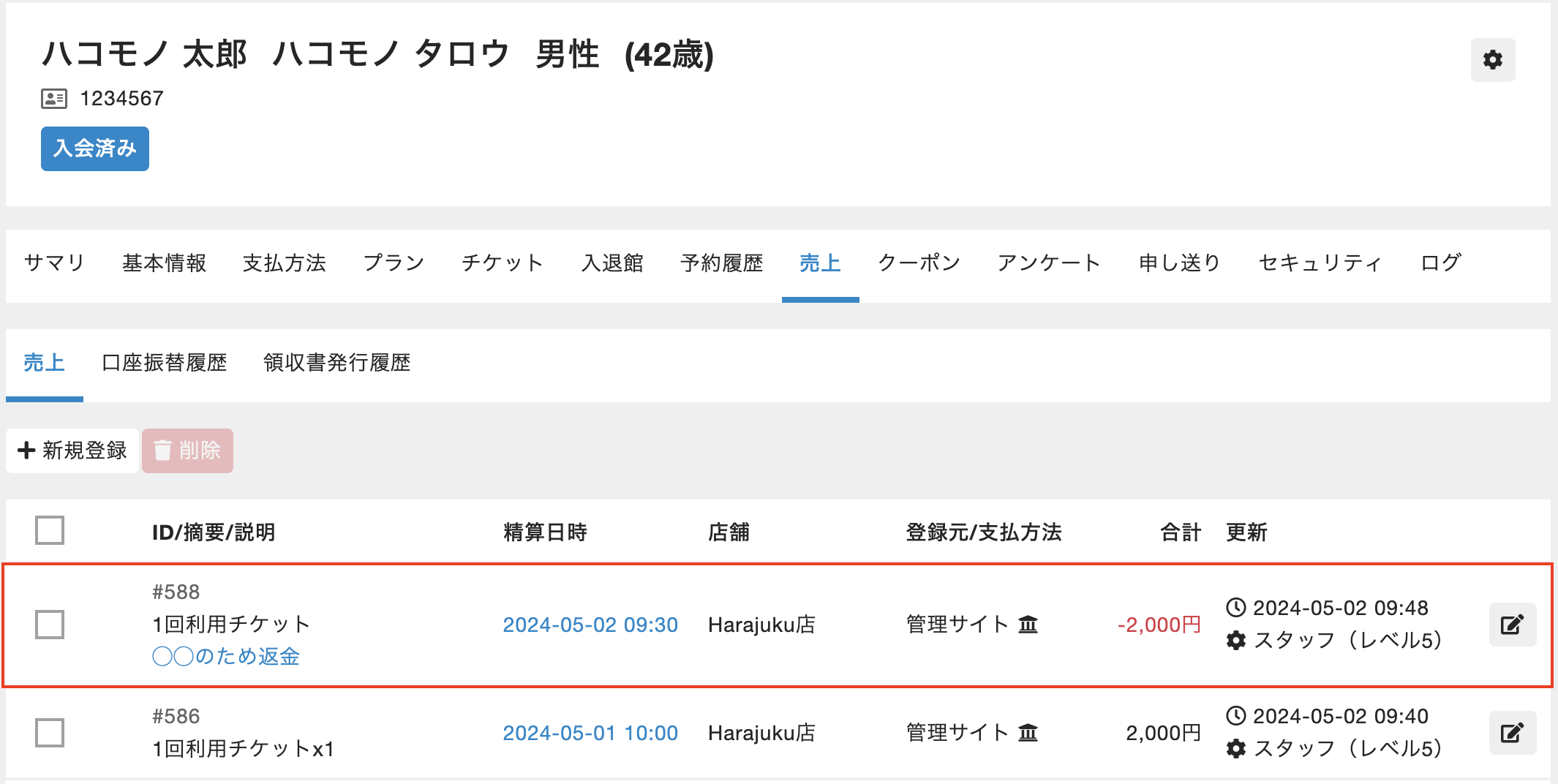Click staff gear icon in #586 row

(x=1235, y=749)
